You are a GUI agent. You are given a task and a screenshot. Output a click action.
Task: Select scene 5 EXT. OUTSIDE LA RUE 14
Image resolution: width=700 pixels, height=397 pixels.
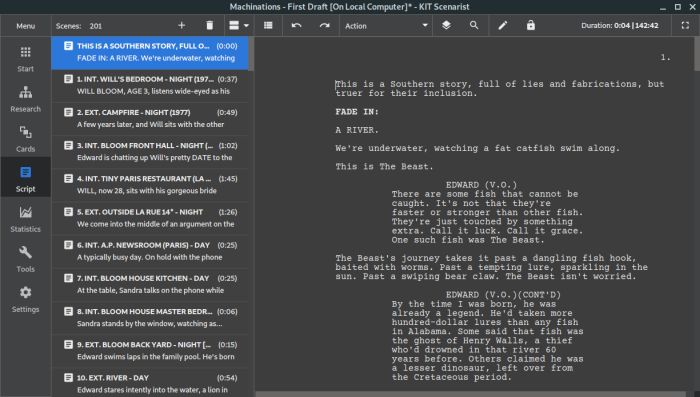[150, 218]
